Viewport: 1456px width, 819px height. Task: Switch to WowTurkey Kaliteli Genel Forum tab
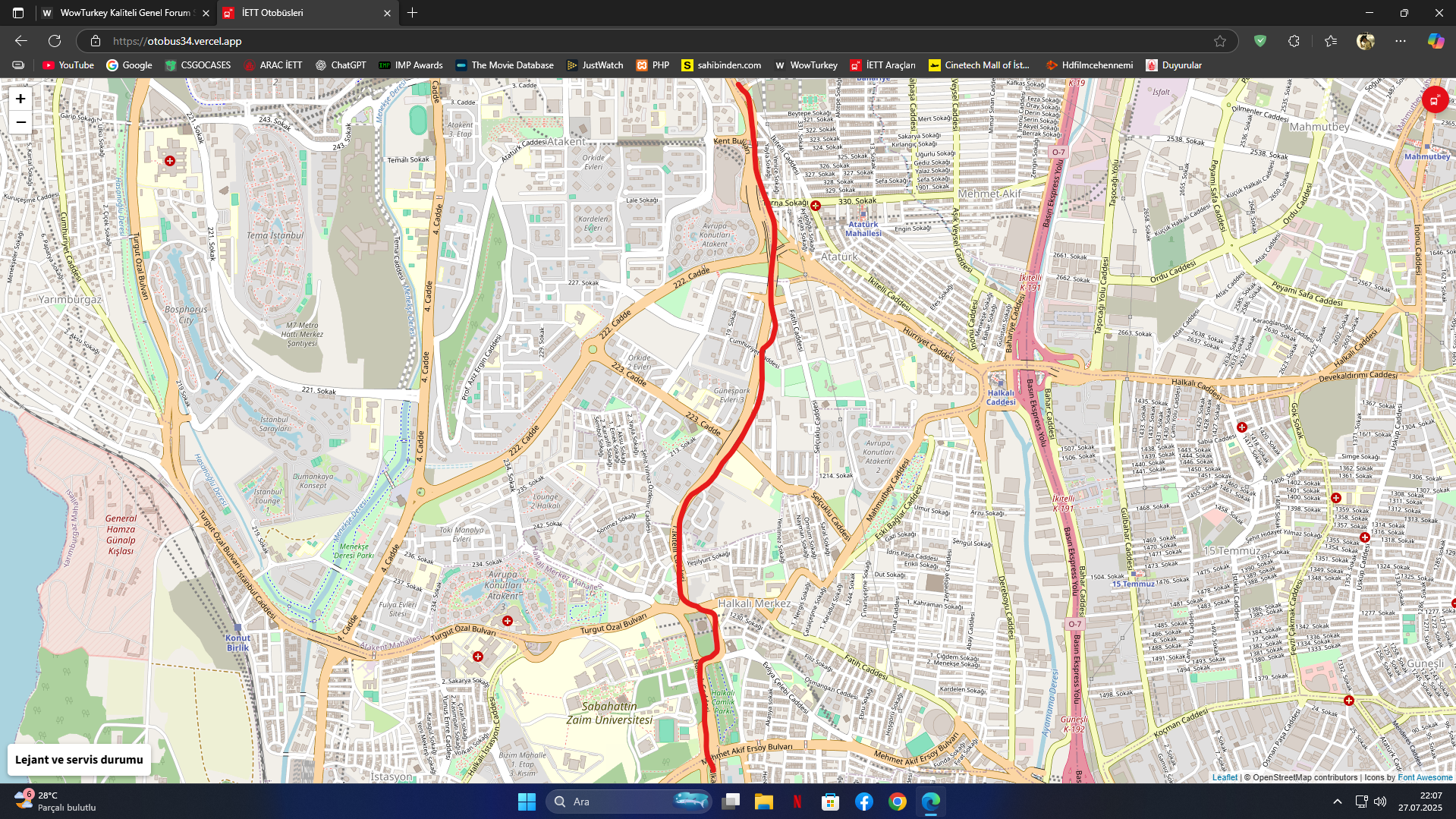pos(127,13)
